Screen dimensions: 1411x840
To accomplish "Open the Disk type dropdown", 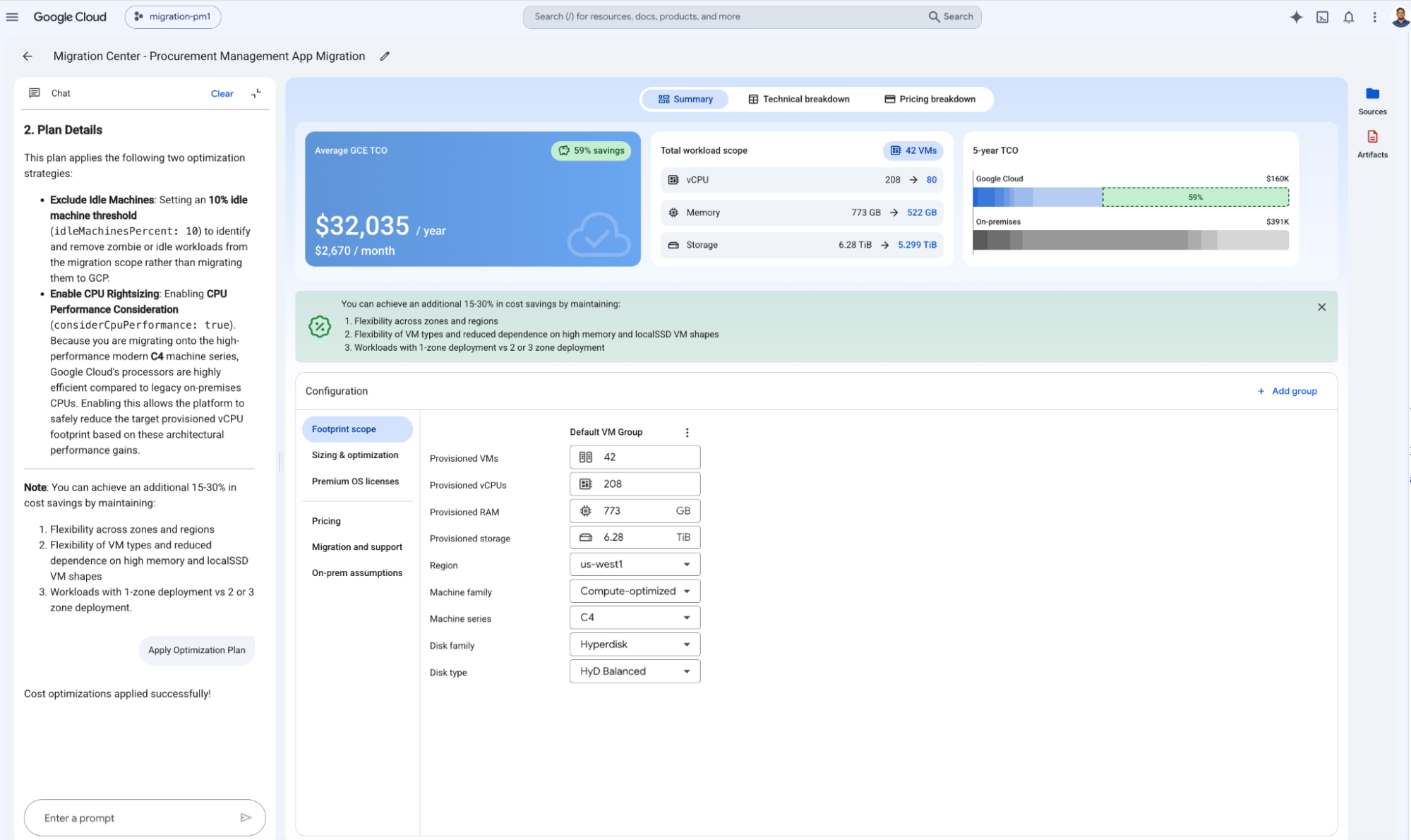I will (x=635, y=671).
